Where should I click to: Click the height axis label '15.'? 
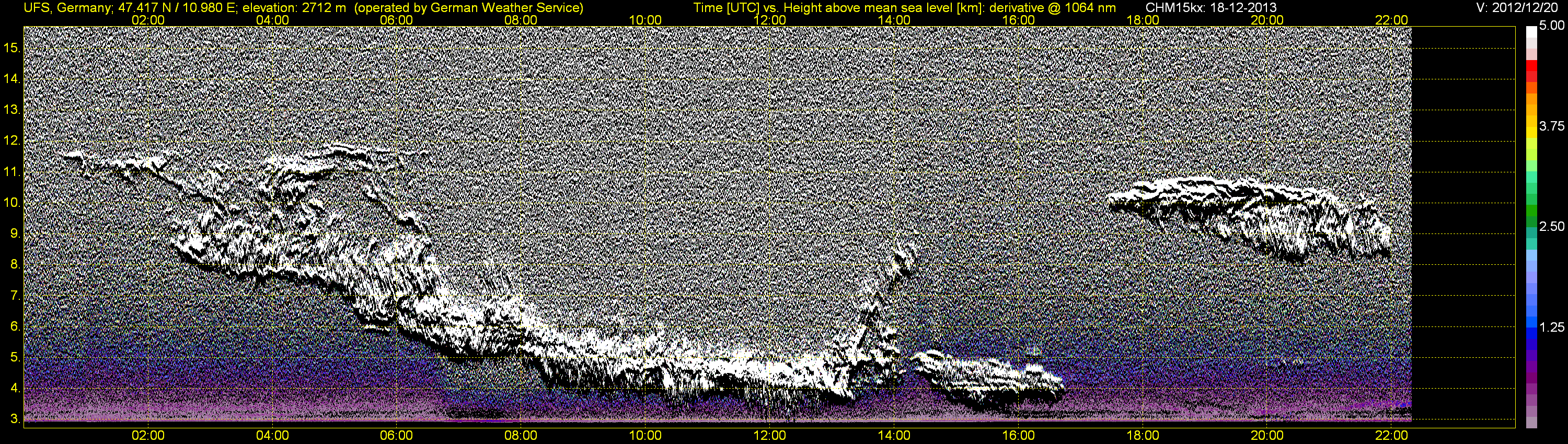click(12, 48)
